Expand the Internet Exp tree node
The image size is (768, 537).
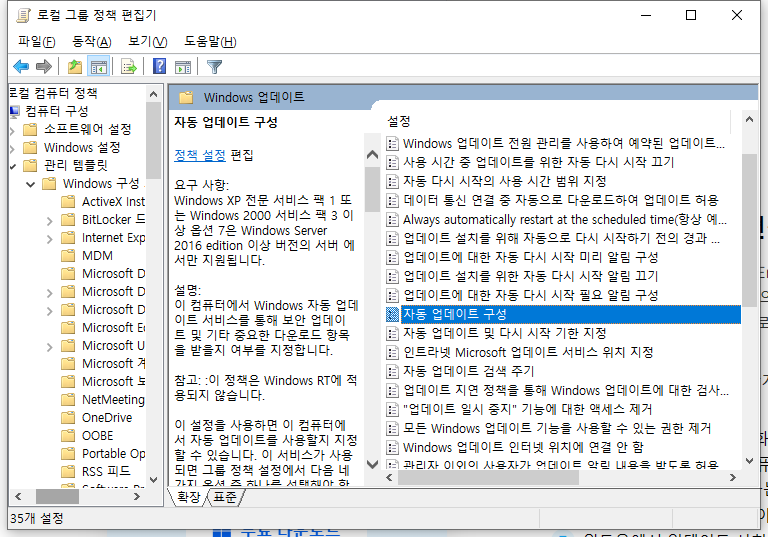[49, 239]
